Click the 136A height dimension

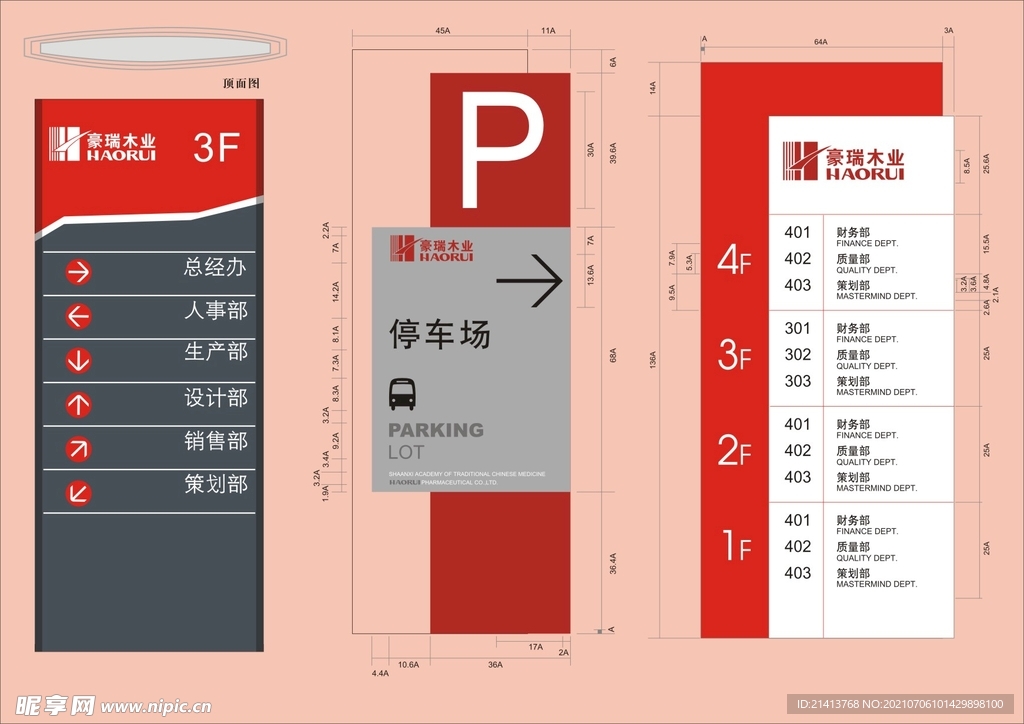(653, 360)
